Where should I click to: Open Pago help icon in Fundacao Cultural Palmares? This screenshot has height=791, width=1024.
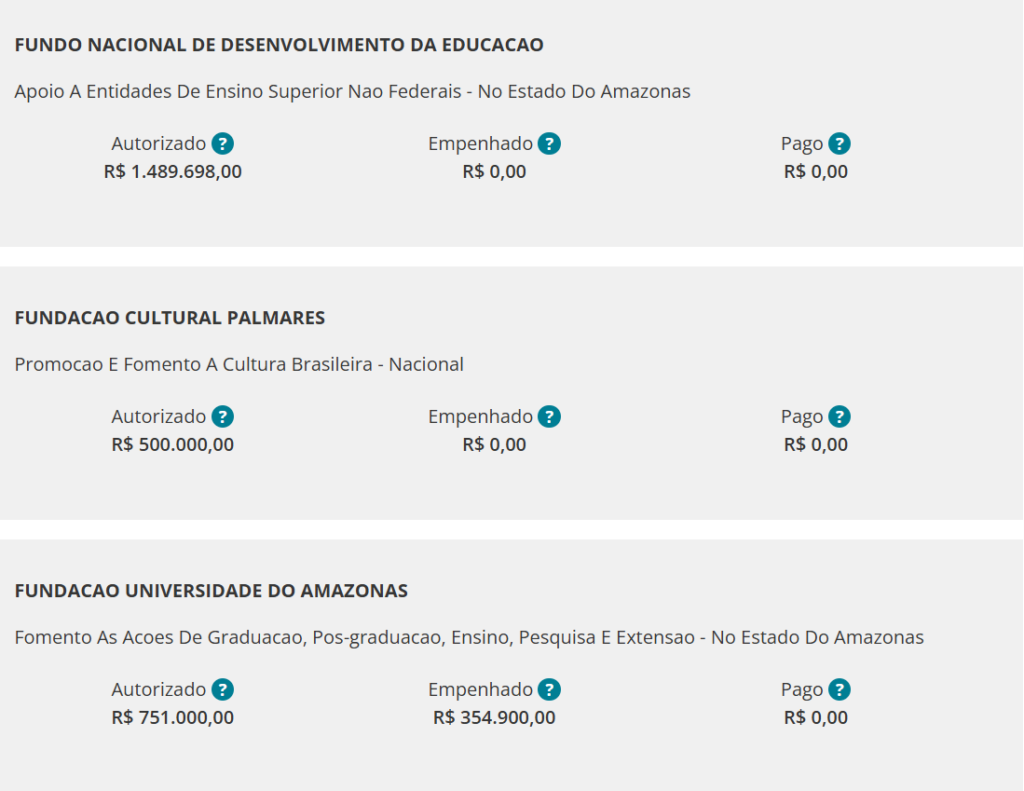pyautogui.click(x=839, y=417)
